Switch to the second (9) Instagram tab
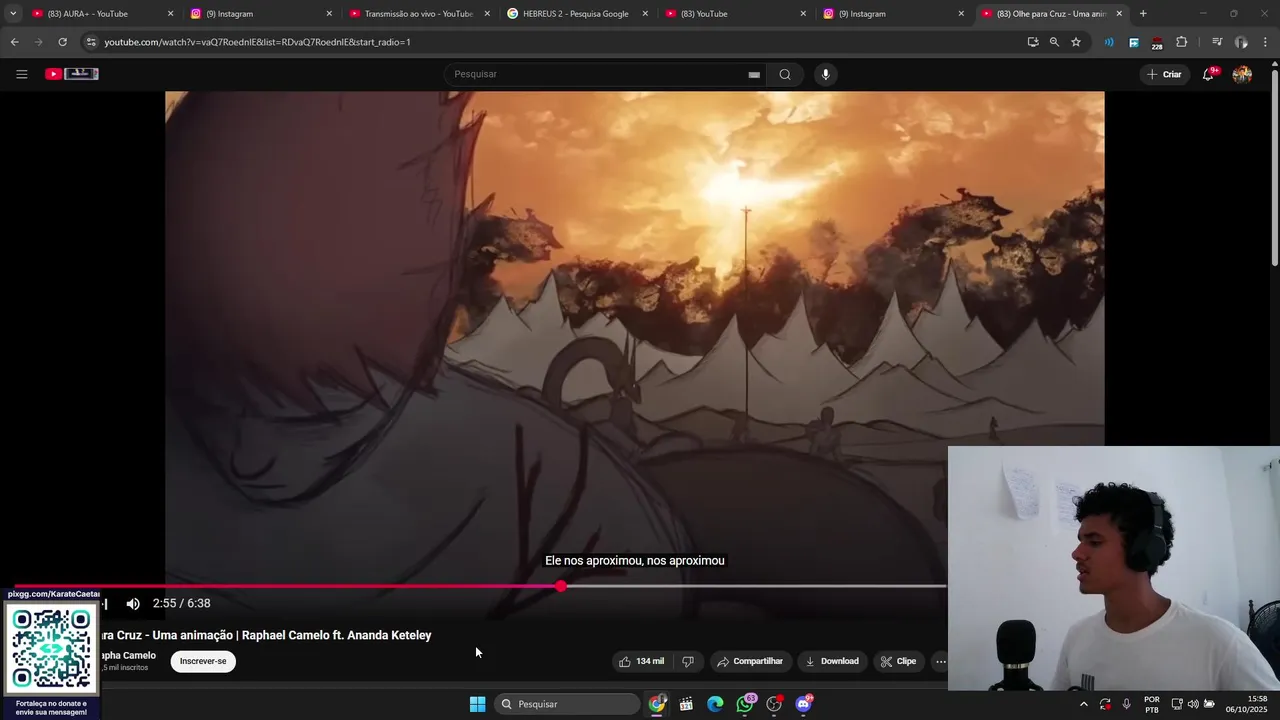This screenshot has width=1280, height=720. point(890,14)
